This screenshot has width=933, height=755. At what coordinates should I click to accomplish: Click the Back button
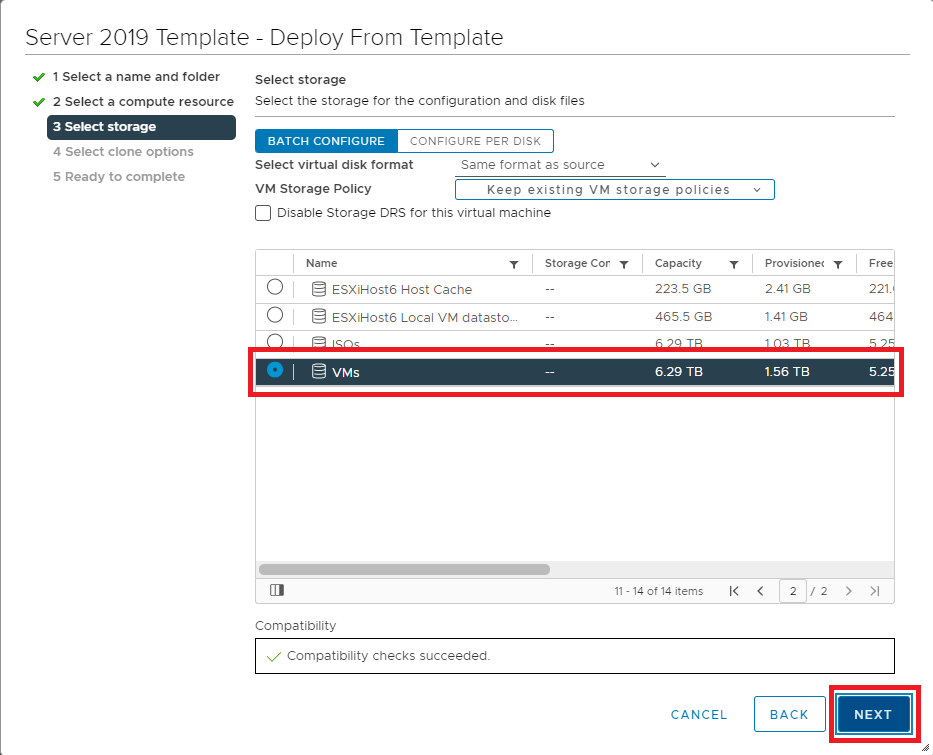(789, 714)
